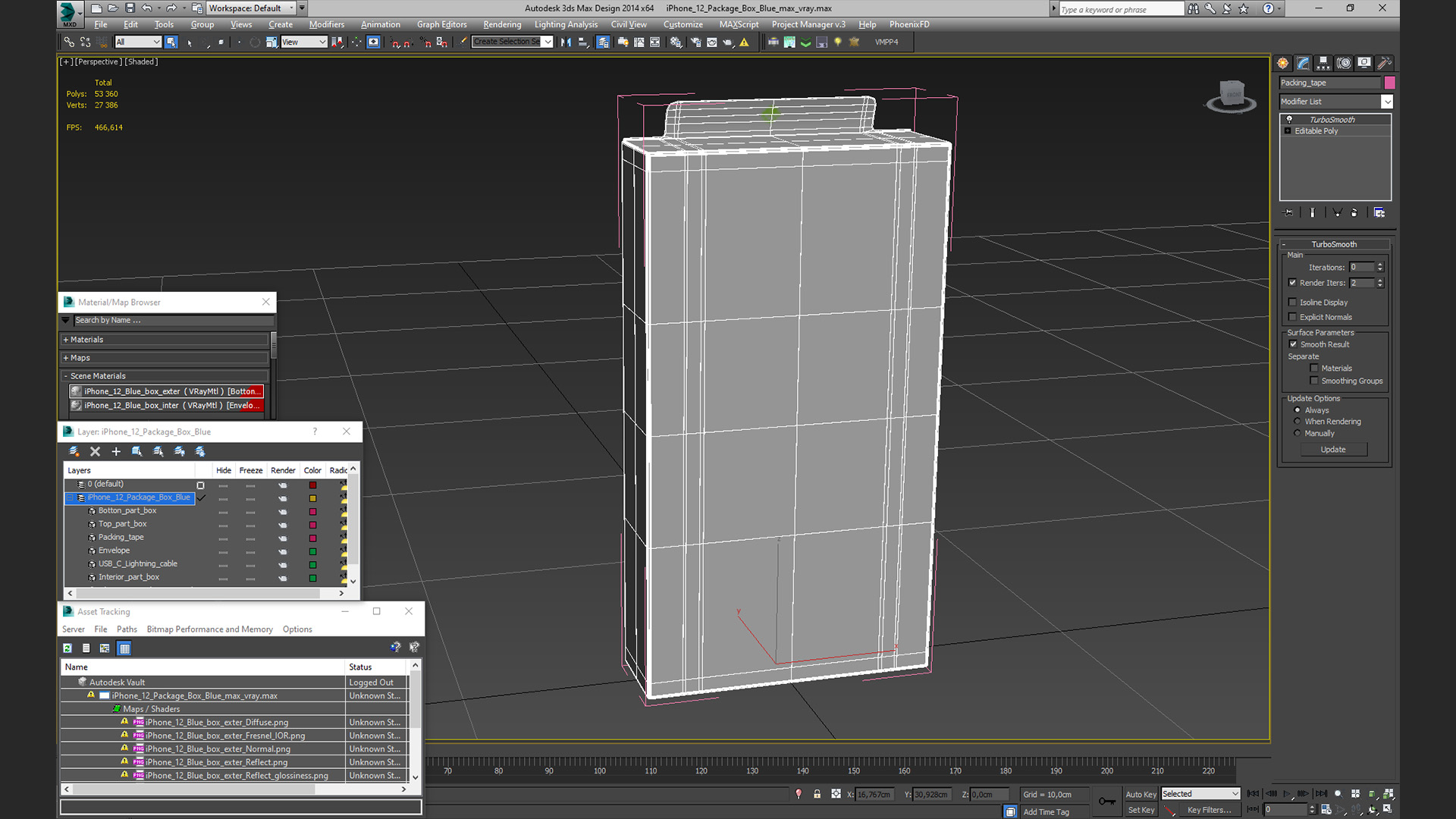The image size is (1456, 819).
Task: Click the Redo arrow icon
Action: coord(171,8)
